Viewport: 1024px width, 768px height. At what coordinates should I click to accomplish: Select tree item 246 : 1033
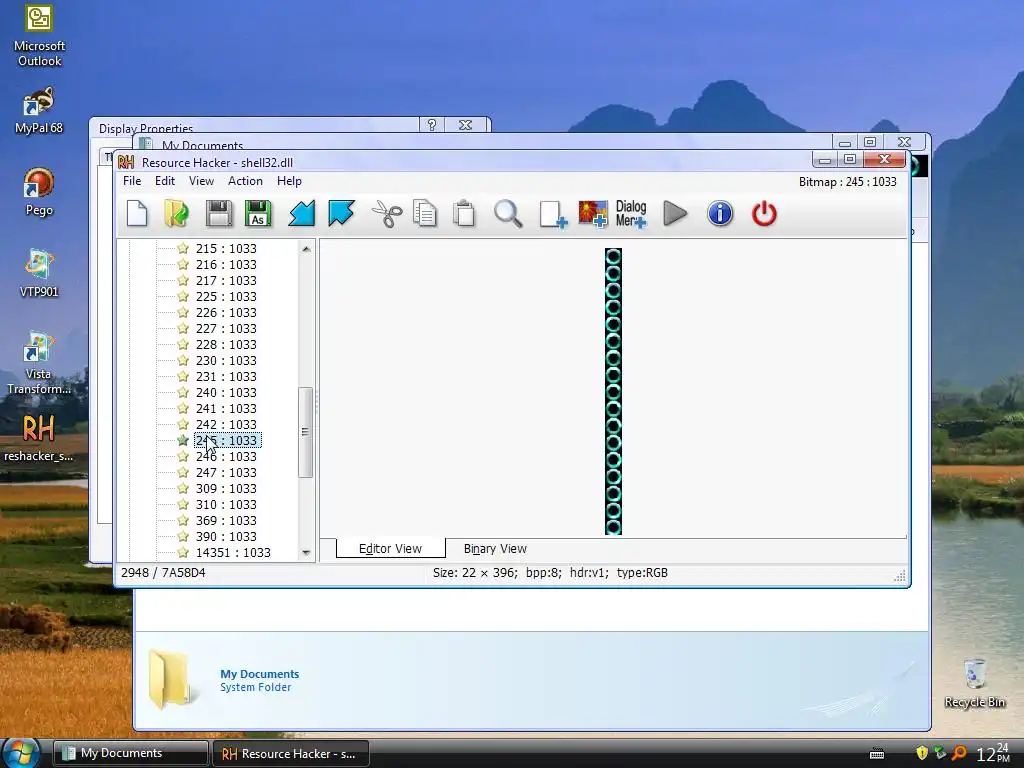tap(226, 456)
